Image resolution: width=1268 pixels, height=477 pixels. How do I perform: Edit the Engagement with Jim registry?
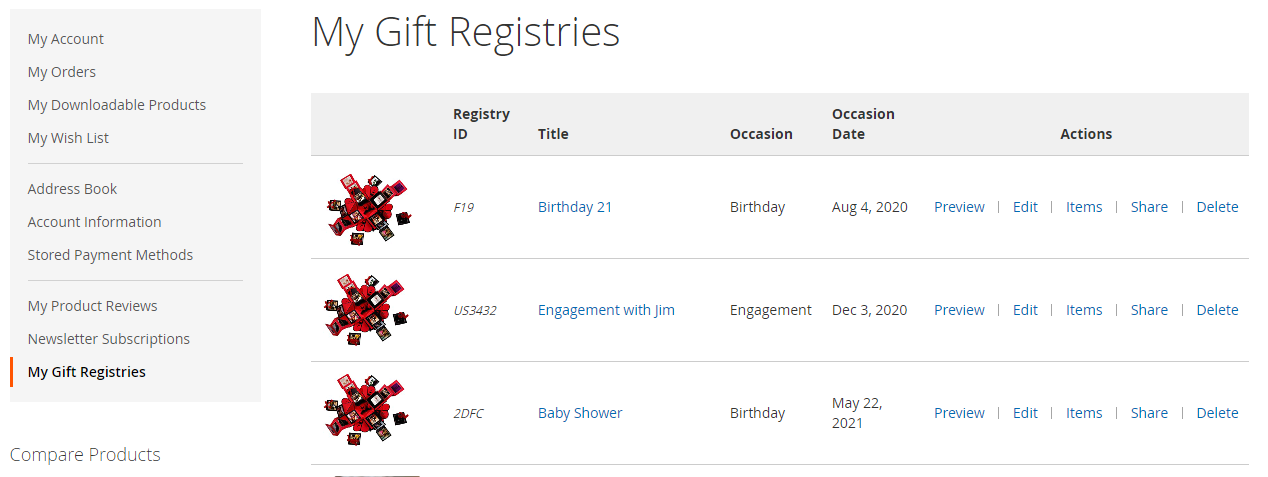(x=1025, y=310)
